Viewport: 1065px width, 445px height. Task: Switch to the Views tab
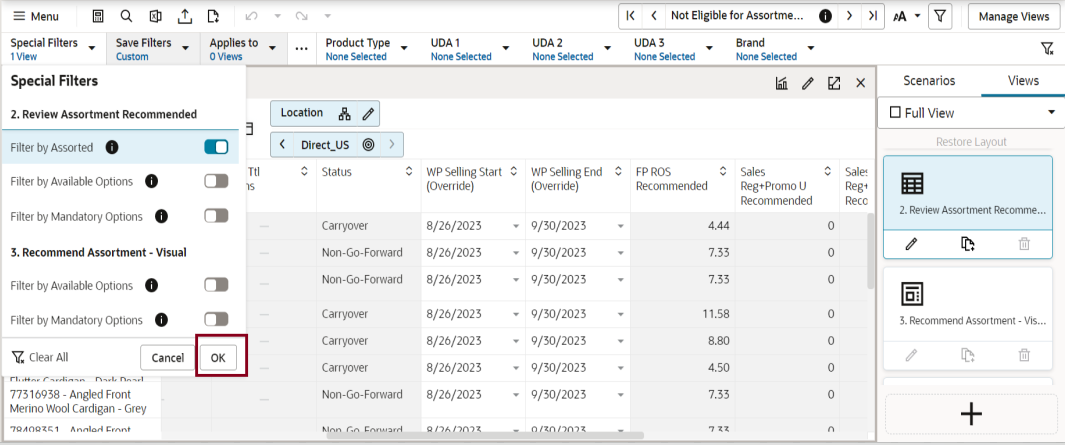tap(1023, 81)
